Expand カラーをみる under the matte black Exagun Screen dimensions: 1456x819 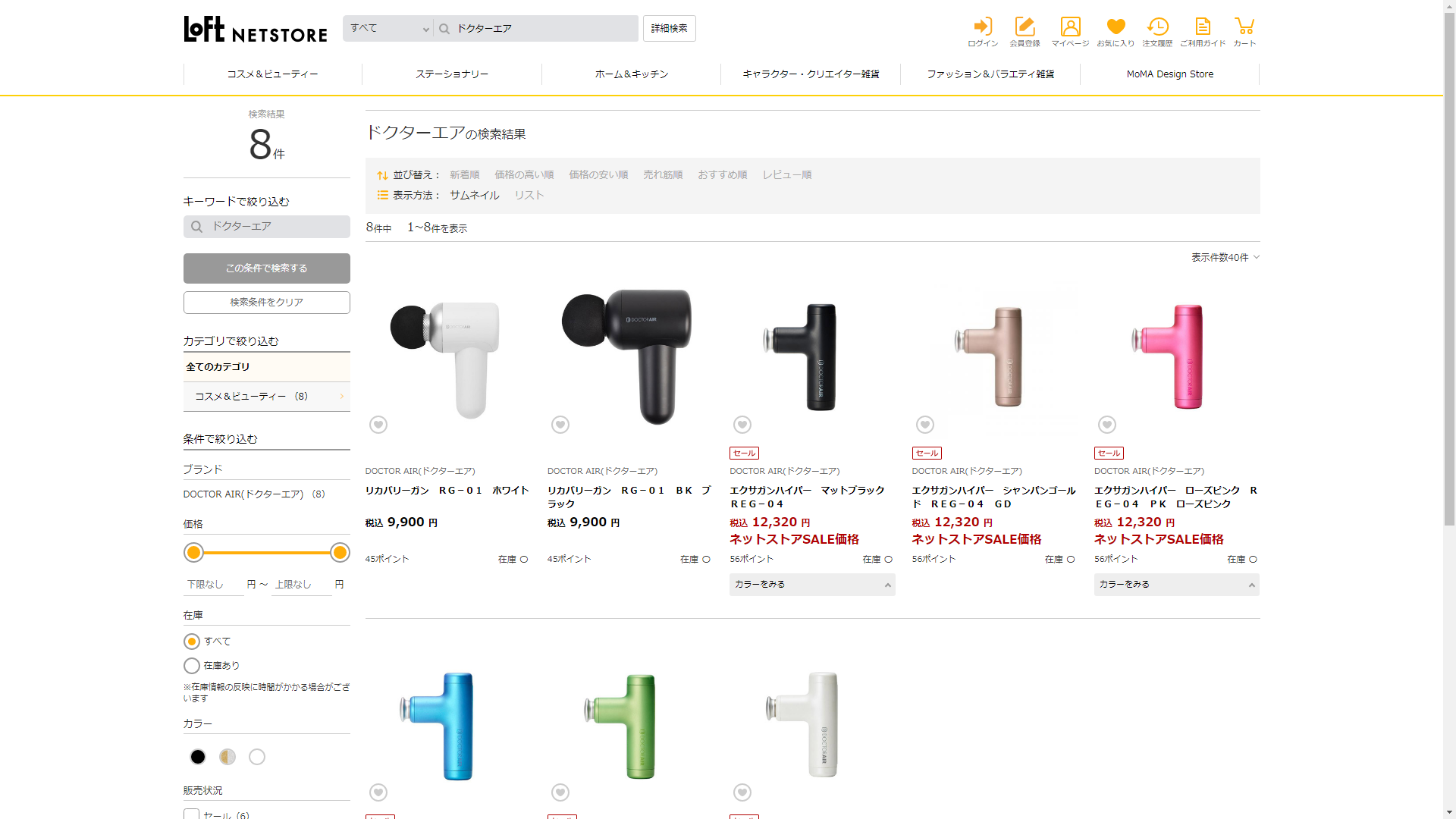tap(811, 585)
